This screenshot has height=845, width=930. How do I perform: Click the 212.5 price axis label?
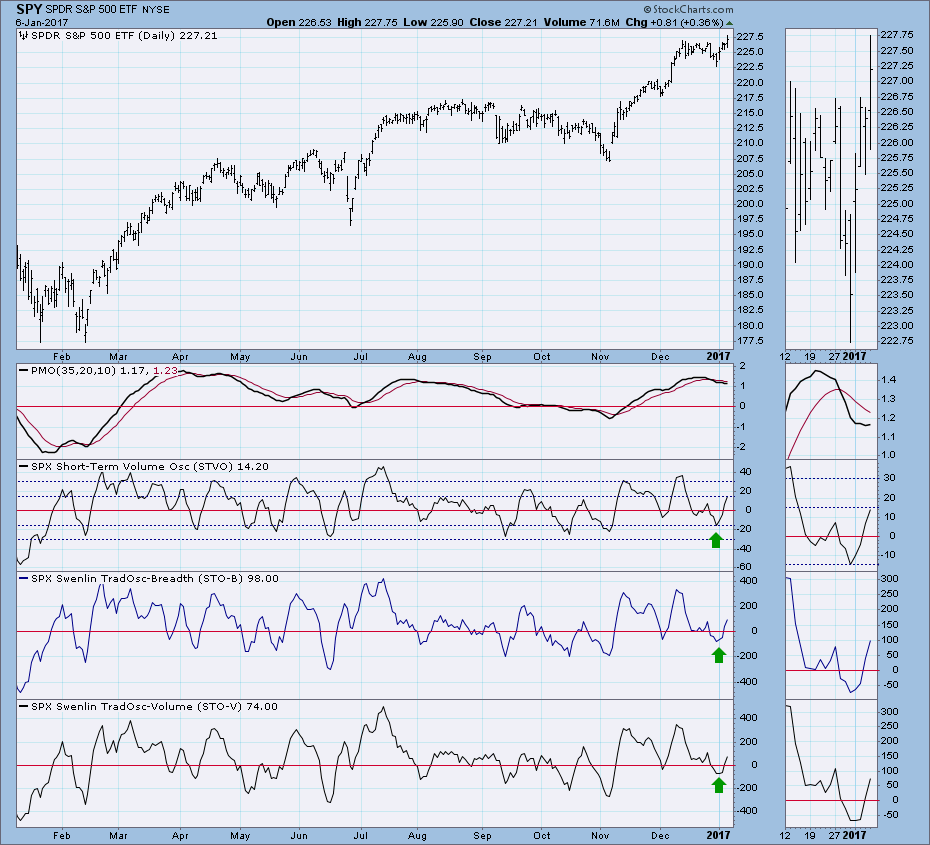coord(749,128)
